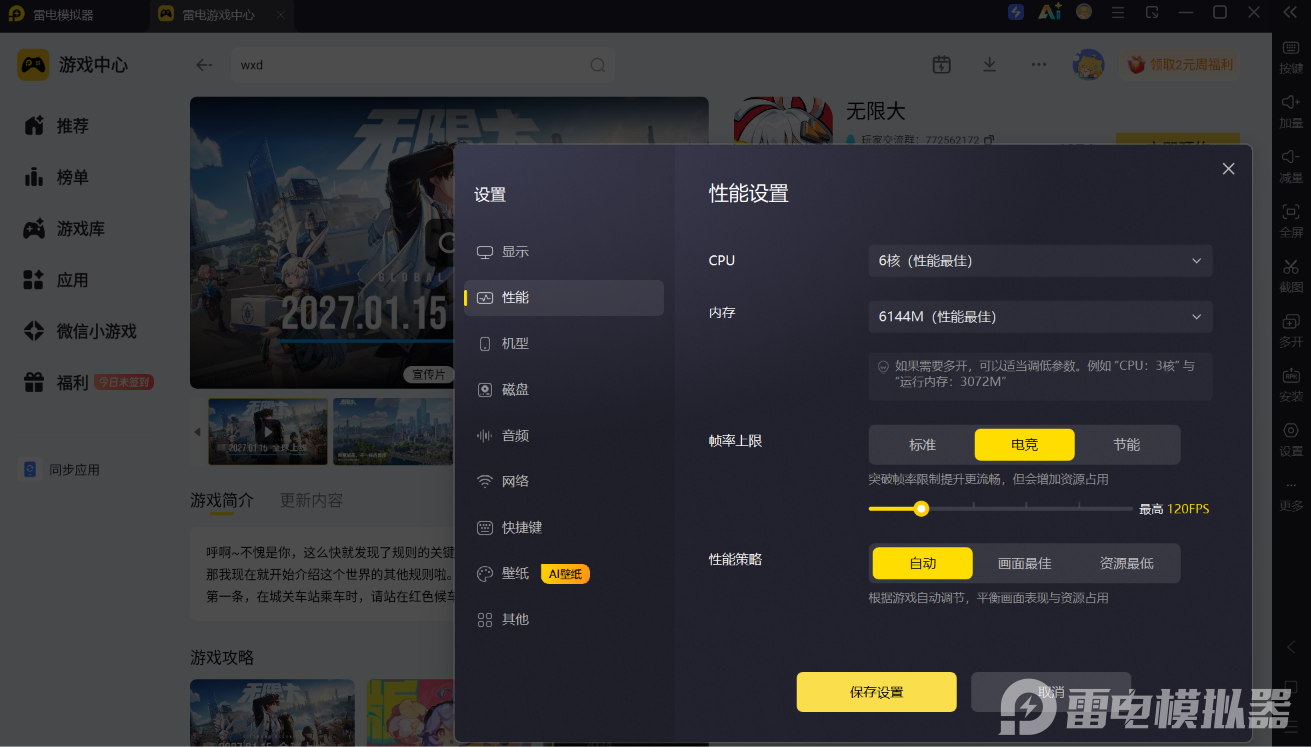Open the three-dot more menu in header
Screen dimensions: 1311x747
click(x=1039, y=64)
